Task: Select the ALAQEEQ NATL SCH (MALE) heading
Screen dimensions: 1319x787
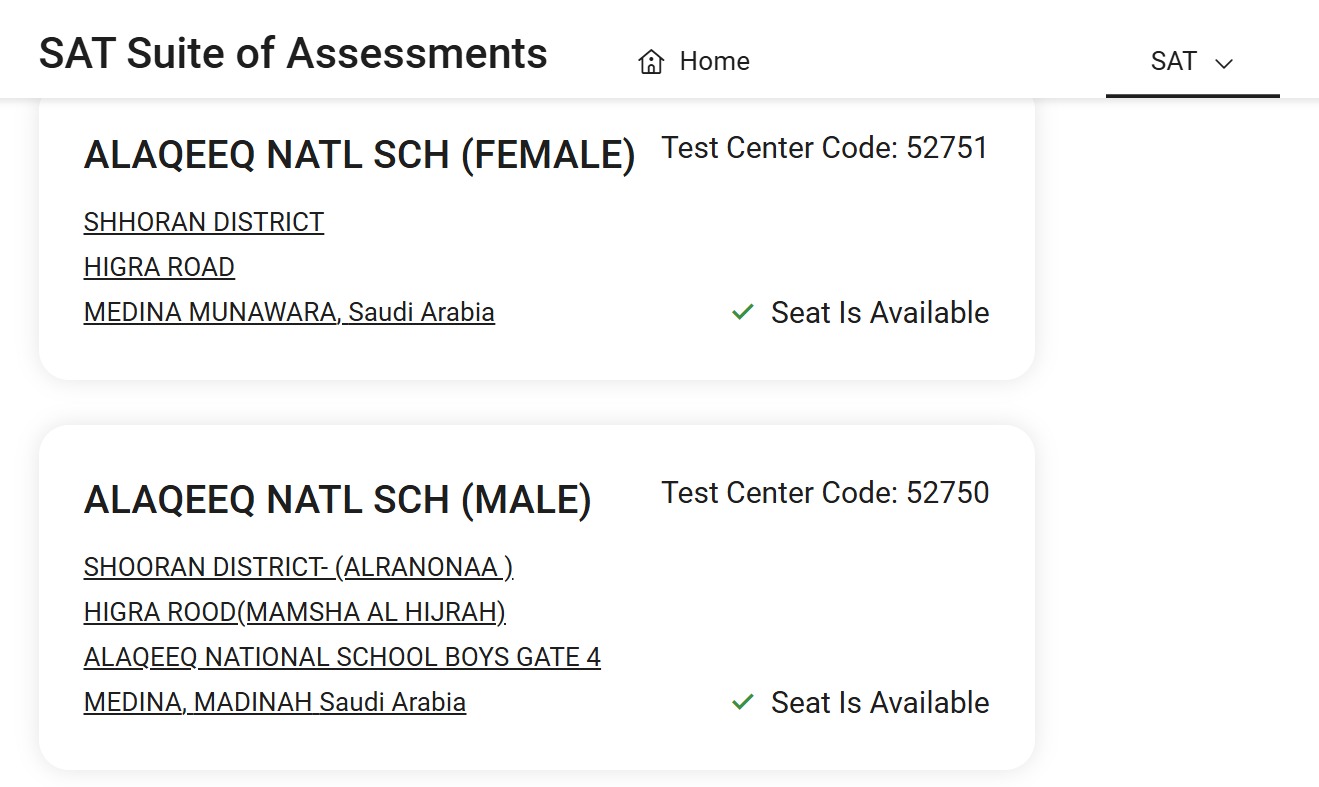Action: pyautogui.click(x=338, y=500)
